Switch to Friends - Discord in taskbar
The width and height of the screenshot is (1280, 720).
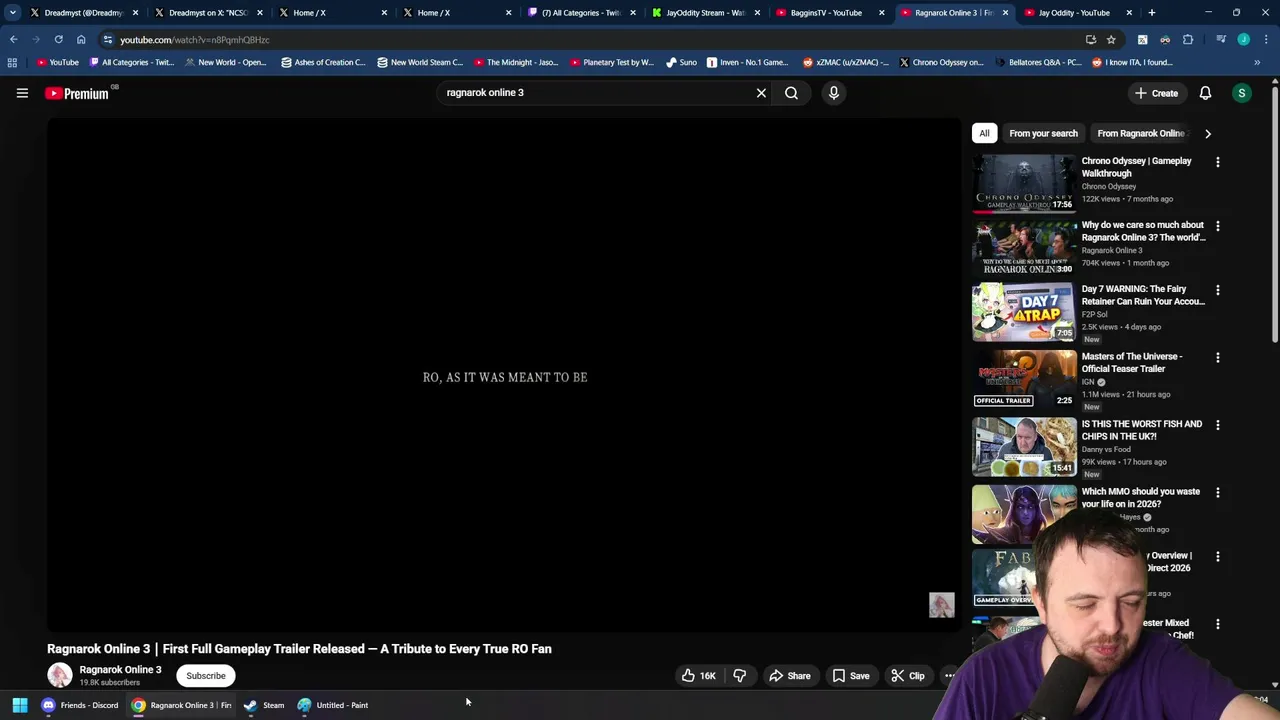(79, 705)
